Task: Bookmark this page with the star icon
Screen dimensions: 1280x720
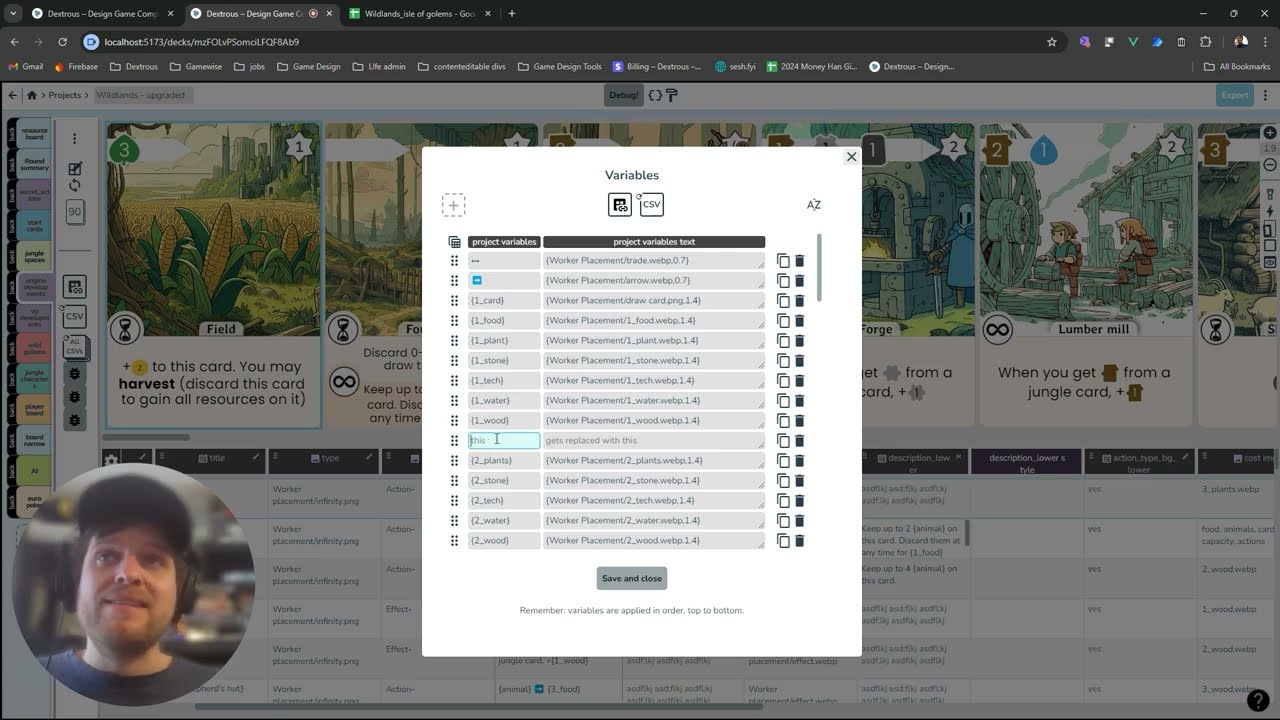Action: point(1051,42)
